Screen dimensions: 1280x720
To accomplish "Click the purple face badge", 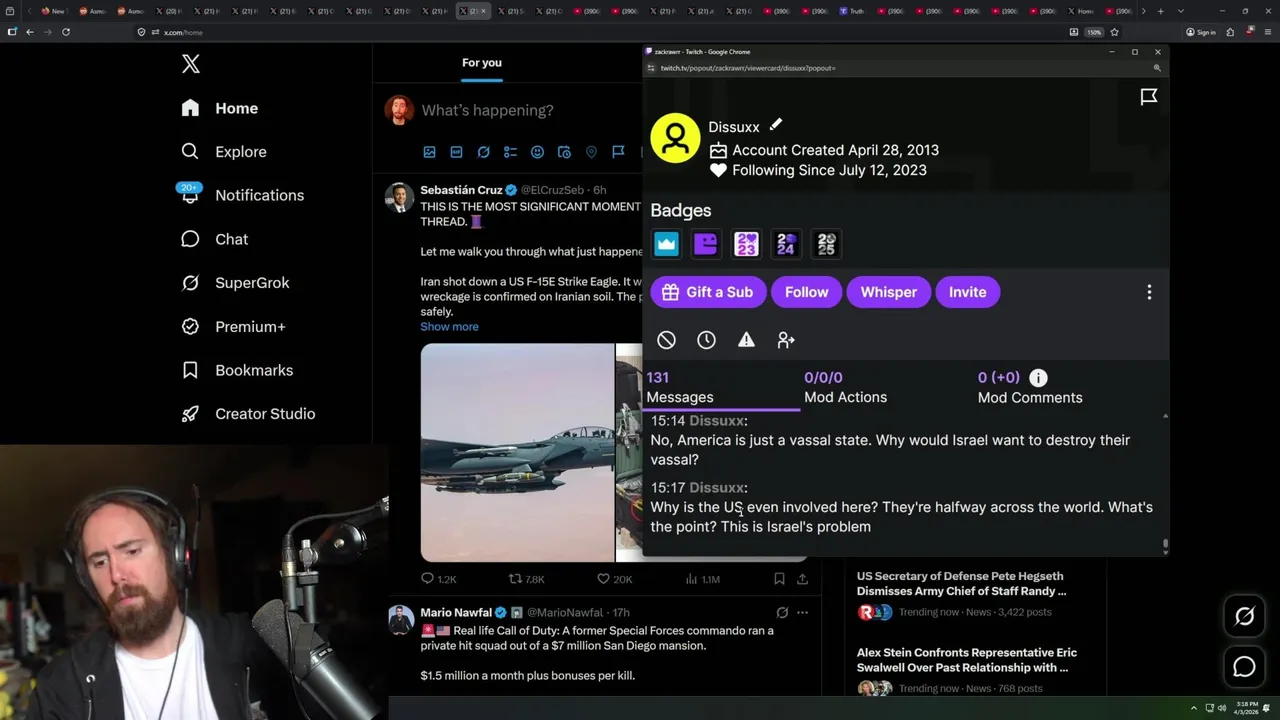I will (706, 244).
